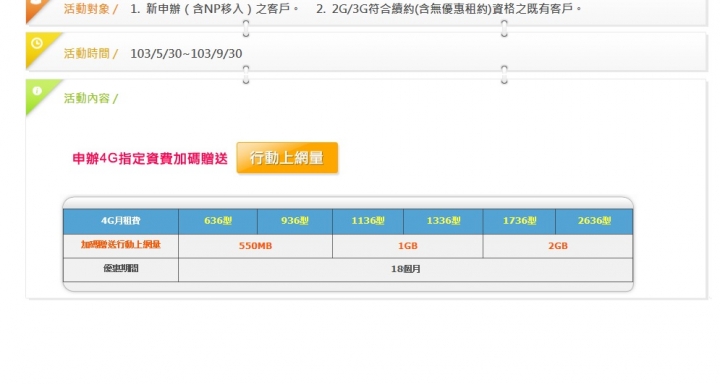720x384 pixels.
Task: Click the 4G月租費 header cell
Action: click(x=121, y=221)
